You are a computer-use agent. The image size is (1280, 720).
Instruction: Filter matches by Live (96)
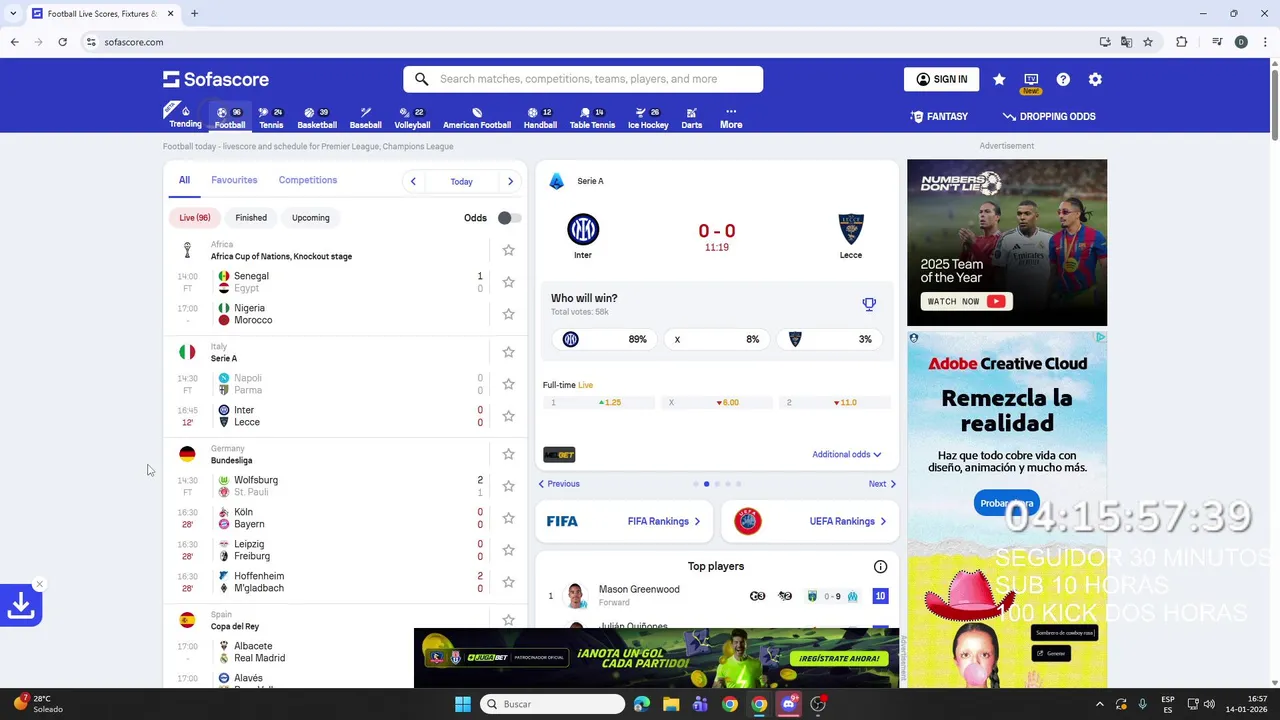(195, 217)
